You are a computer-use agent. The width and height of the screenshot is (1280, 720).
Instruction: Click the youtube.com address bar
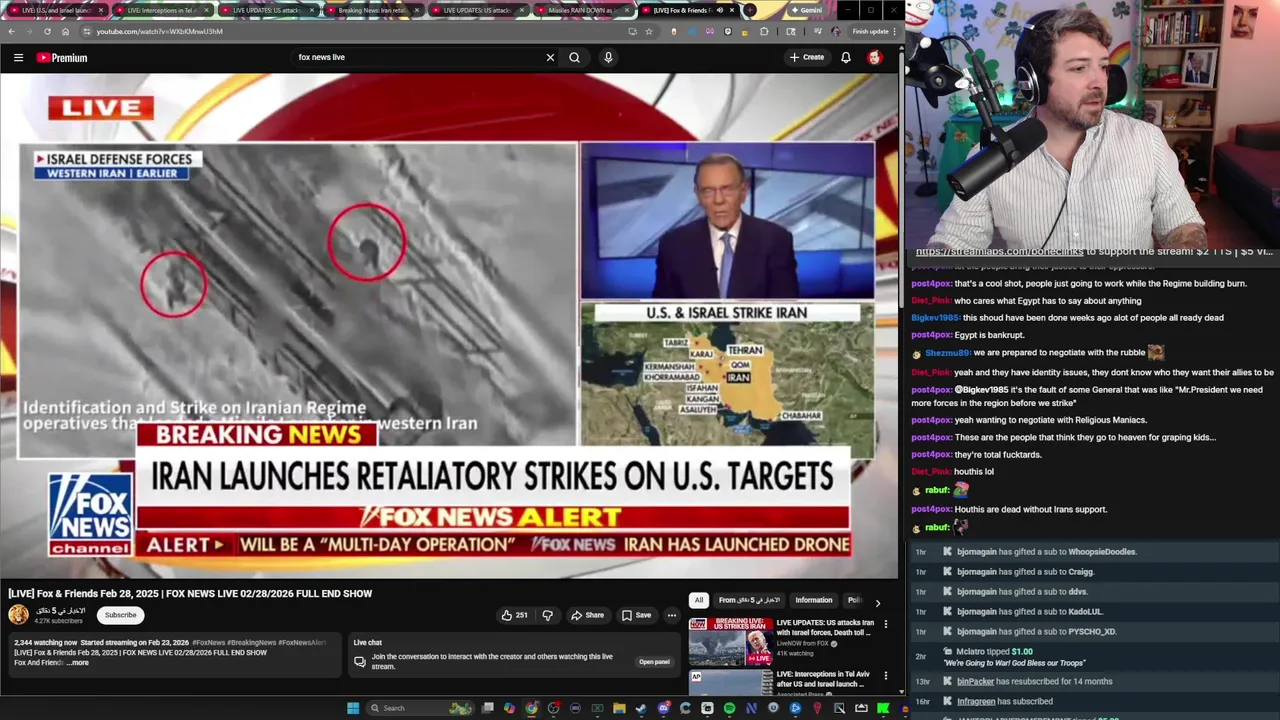click(x=355, y=31)
